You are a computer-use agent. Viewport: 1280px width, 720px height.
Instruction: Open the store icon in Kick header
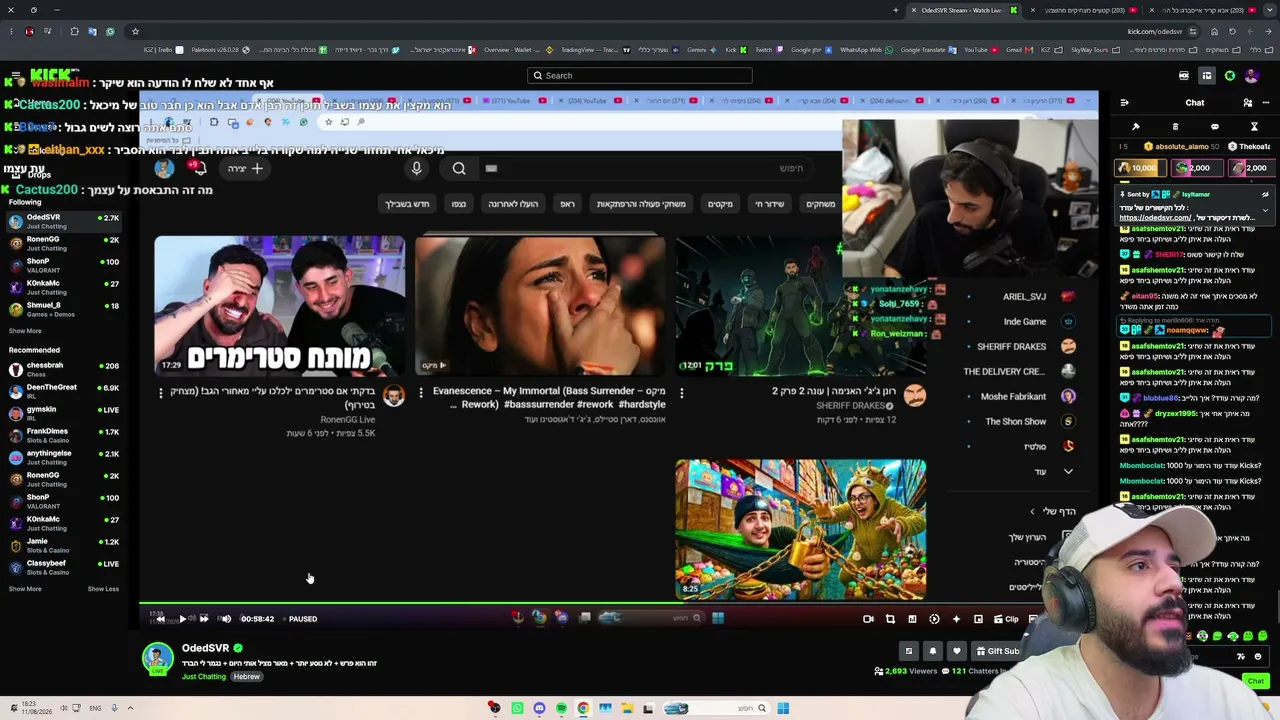point(1207,76)
